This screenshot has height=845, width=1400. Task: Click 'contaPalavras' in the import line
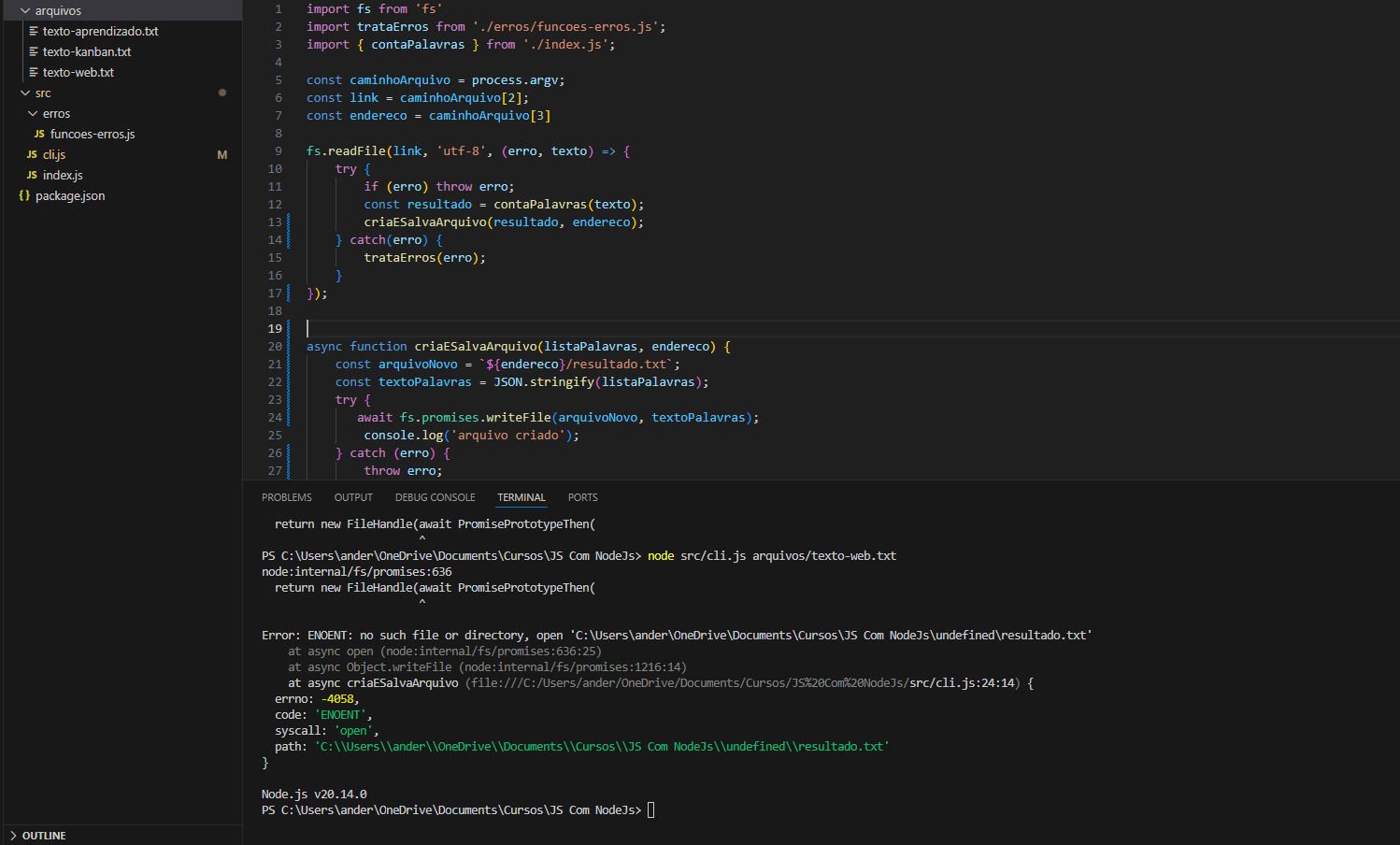[x=418, y=44]
